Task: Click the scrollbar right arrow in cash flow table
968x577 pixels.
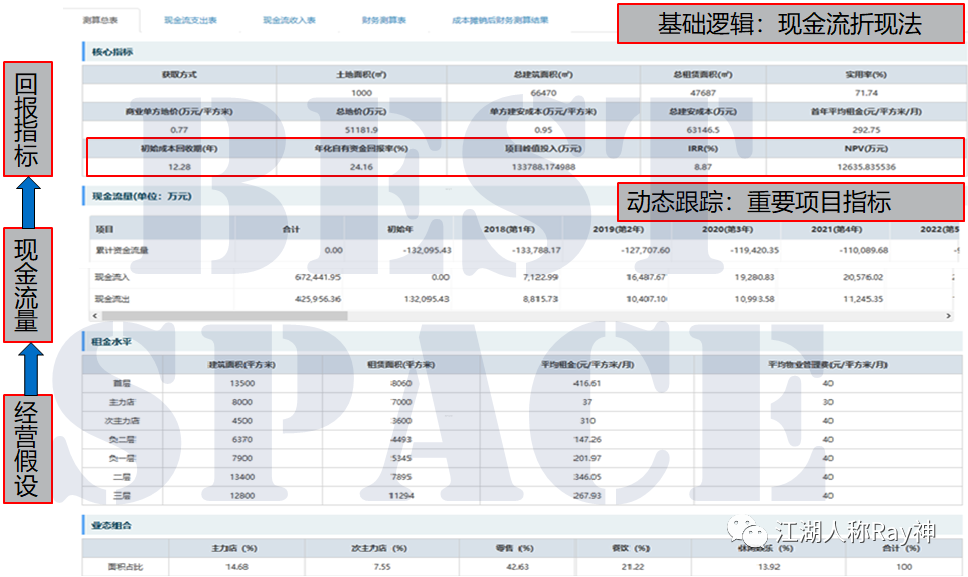Action: [946, 316]
